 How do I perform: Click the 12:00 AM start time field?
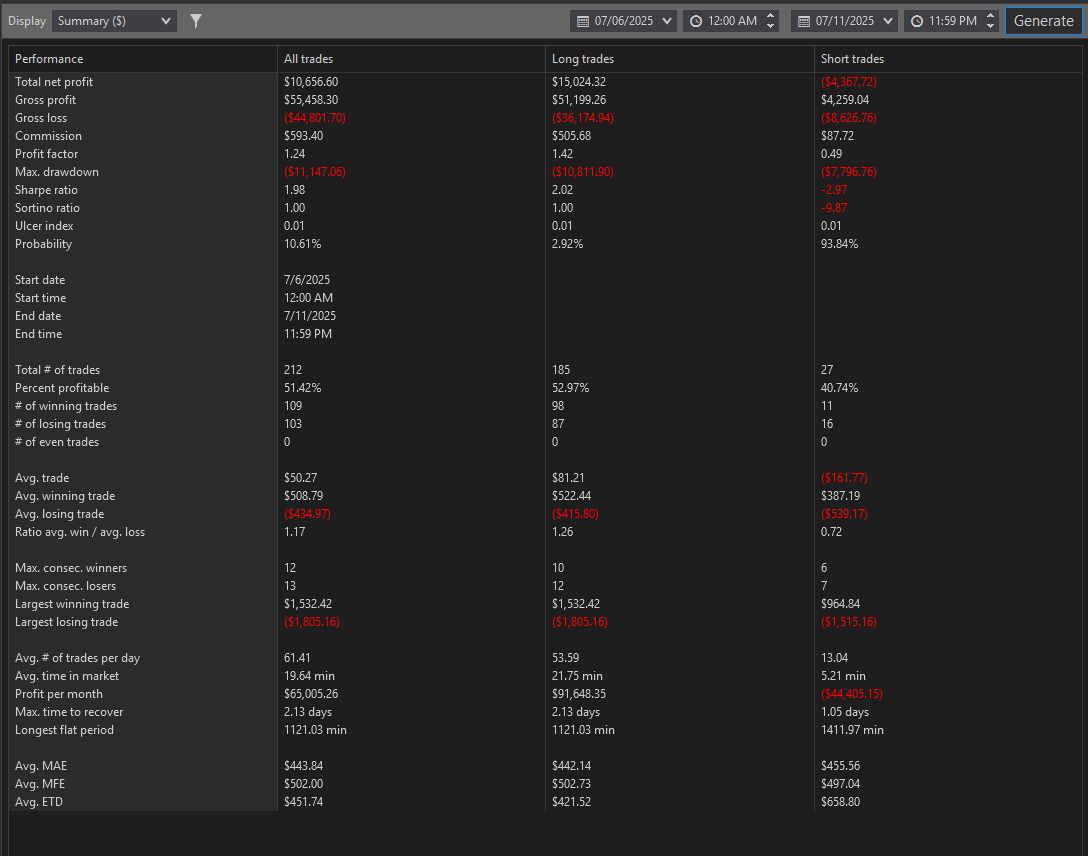coord(732,21)
